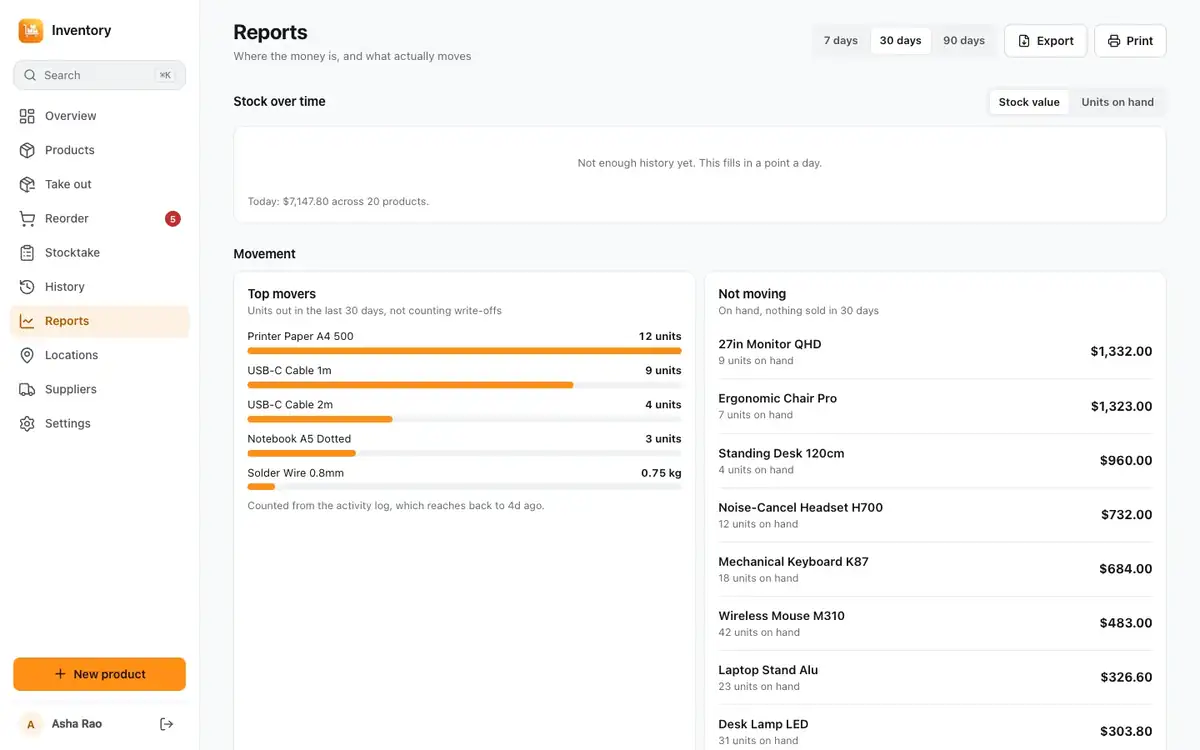Click Standing Desk 120cm entry
This screenshot has height=750, width=1200.
pyautogui.click(x=935, y=460)
